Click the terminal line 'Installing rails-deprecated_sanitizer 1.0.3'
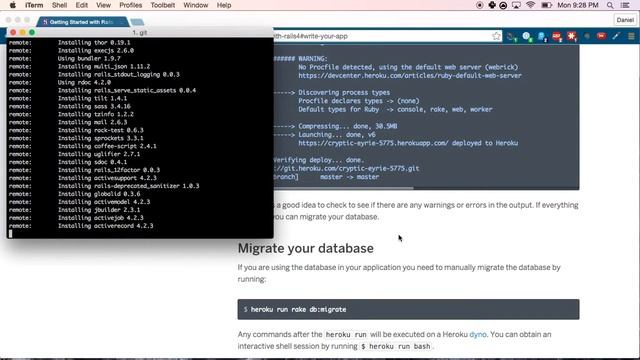Image resolution: width=640 pixels, height=360 pixels. click(x=128, y=186)
